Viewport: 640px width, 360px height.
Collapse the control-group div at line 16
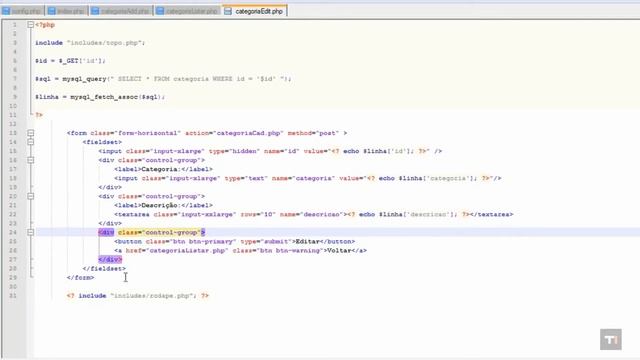click(x=31, y=160)
